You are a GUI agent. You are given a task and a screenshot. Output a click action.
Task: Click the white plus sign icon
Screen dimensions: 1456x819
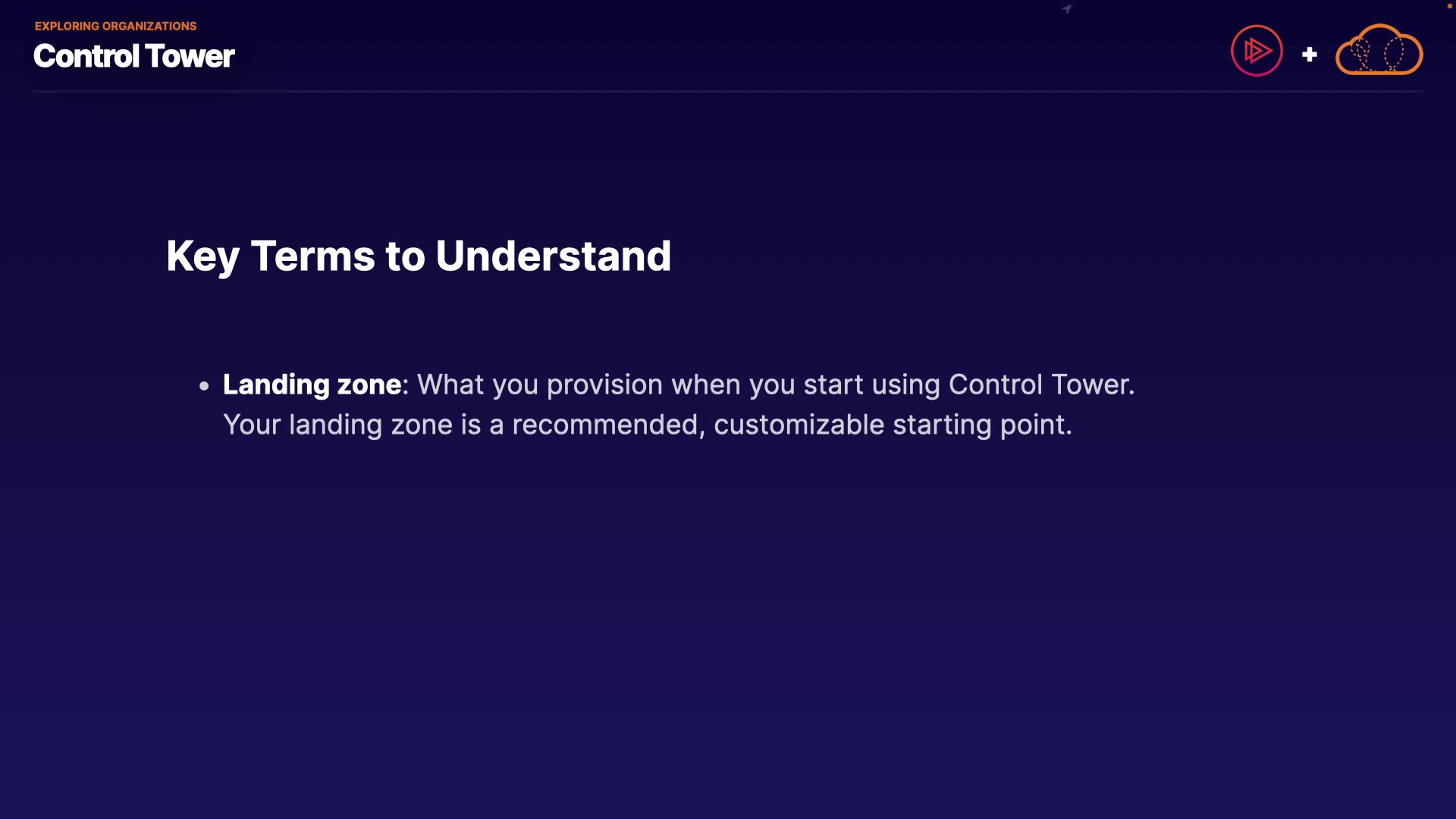coord(1309,55)
